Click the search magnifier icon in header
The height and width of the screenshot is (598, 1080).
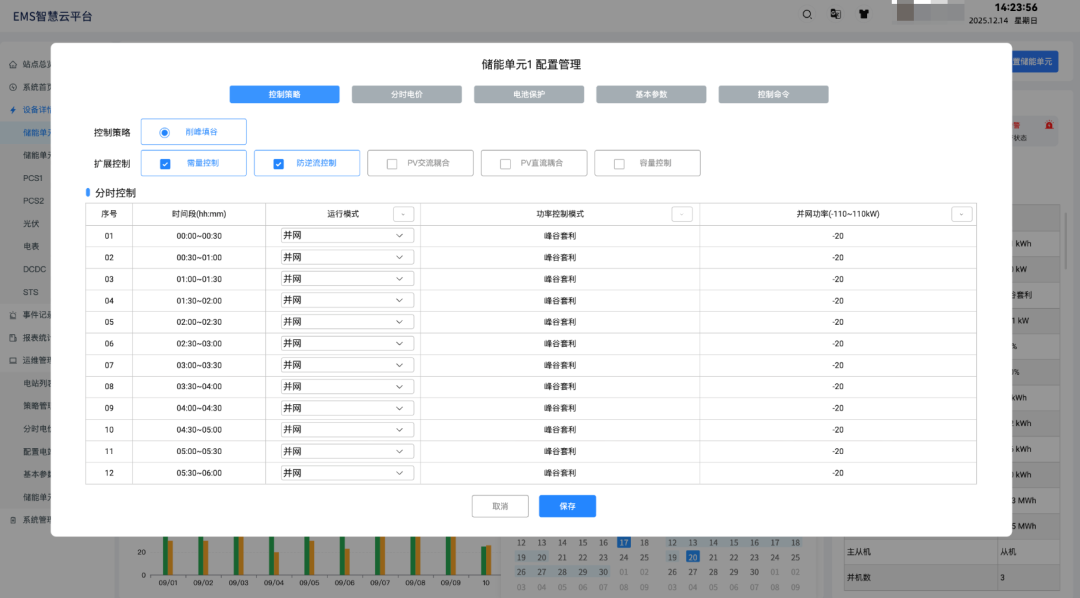pyautogui.click(x=807, y=14)
